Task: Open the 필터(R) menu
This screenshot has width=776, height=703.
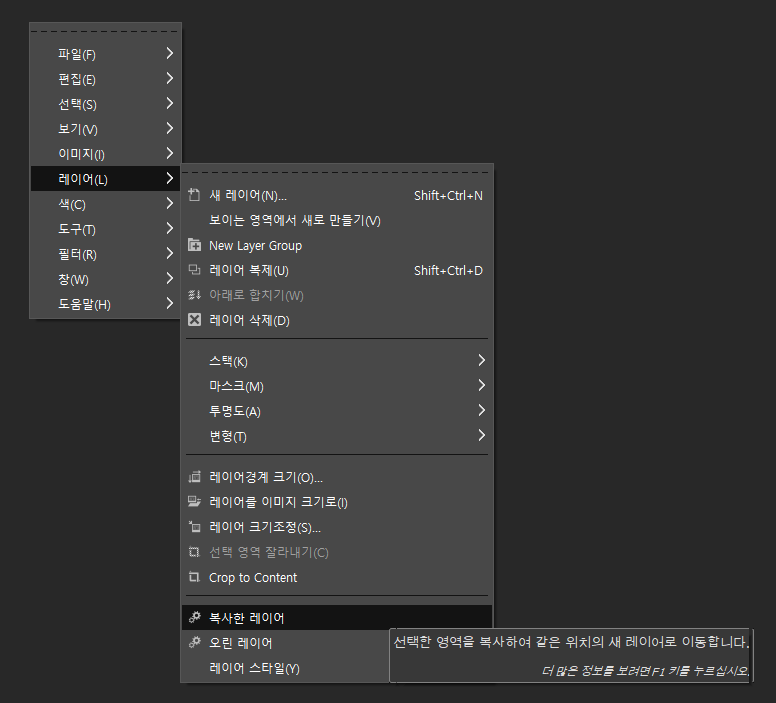Action: tap(105, 254)
